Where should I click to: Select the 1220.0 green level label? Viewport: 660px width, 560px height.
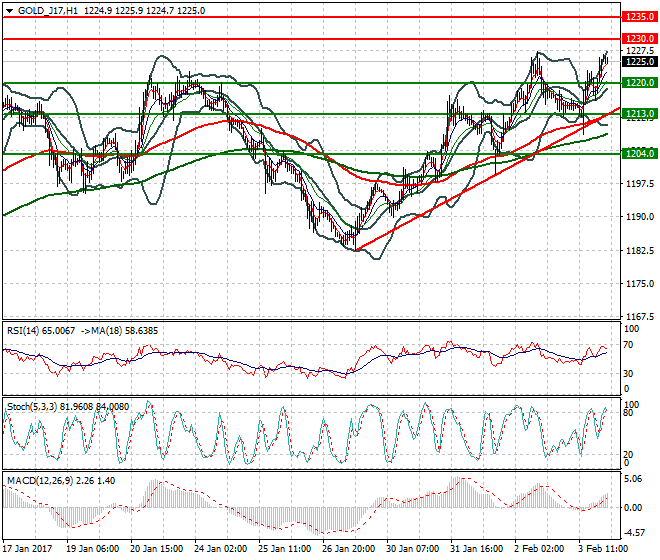click(x=640, y=83)
